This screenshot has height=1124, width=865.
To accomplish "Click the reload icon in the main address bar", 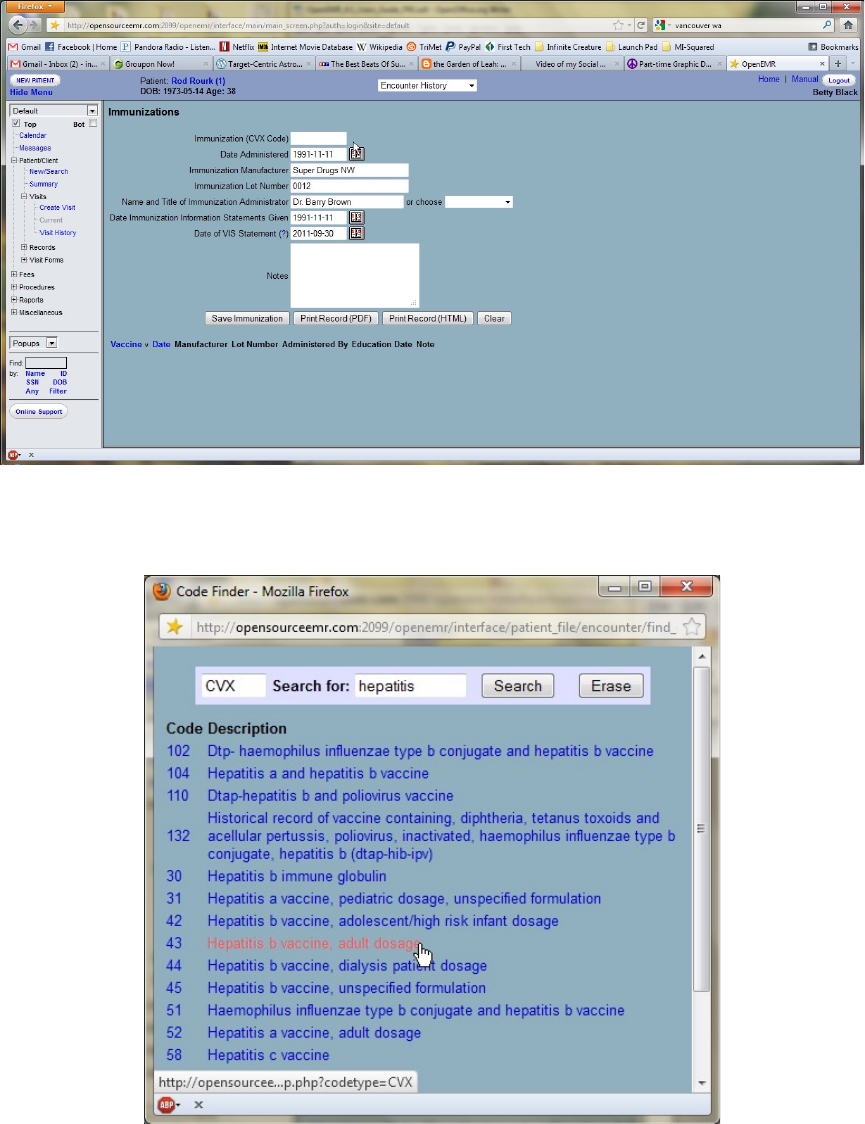I will (641, 25).
